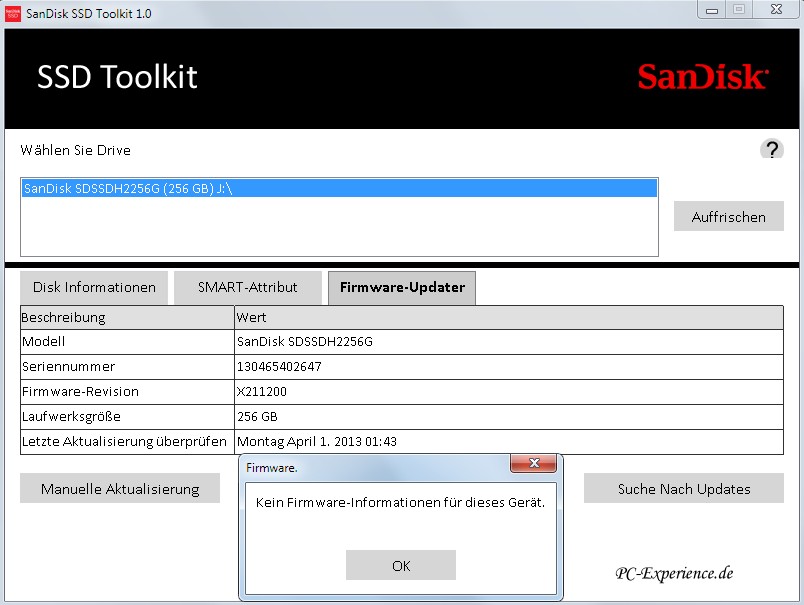
Task: Click the Kein Firmware-Informationen message text
Action: (400, 502)
